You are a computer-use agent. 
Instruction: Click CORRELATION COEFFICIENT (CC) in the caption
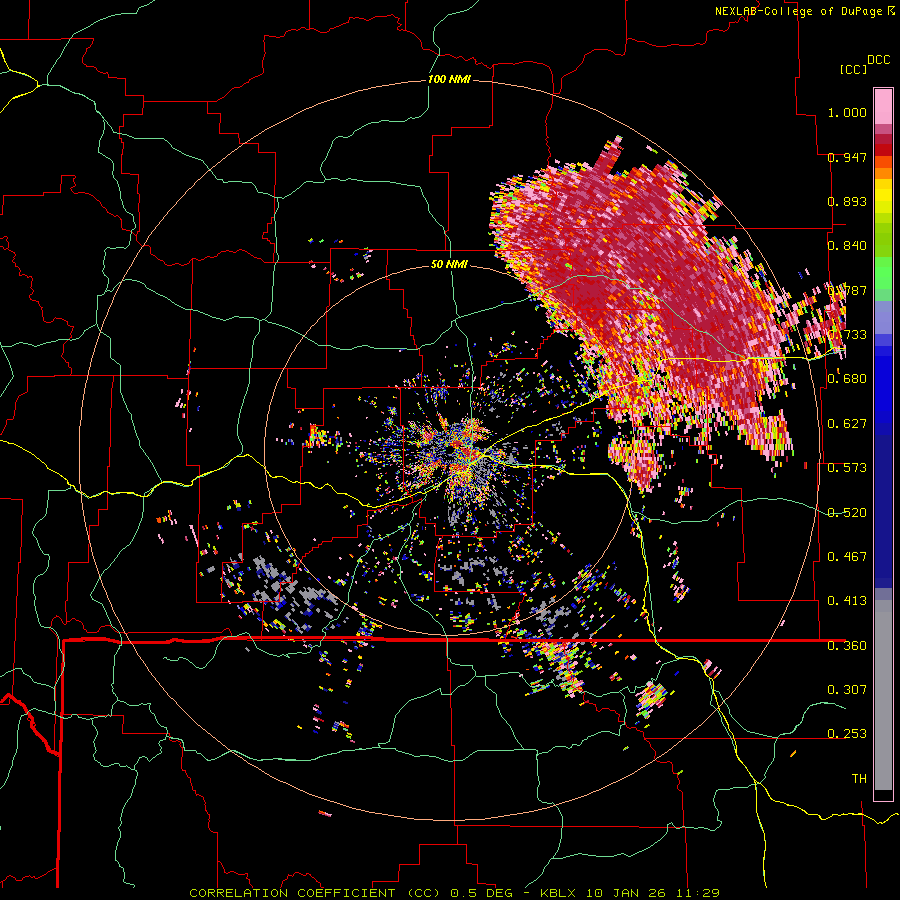coord(315,893)
